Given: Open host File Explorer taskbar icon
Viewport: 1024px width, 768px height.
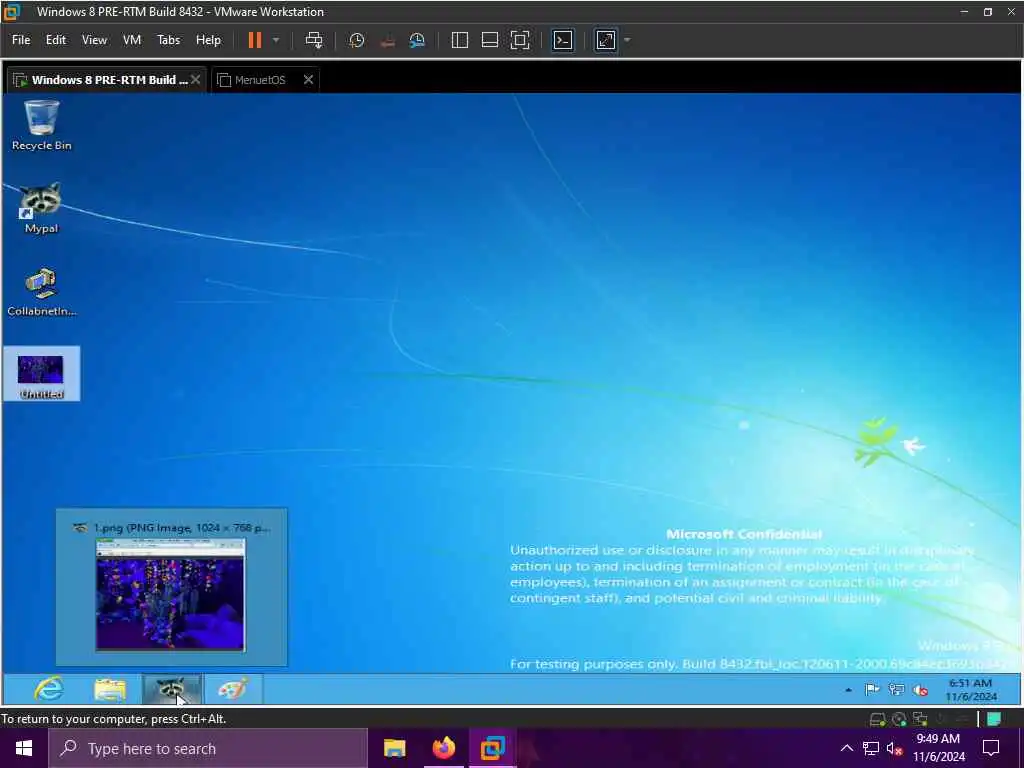Looking at the screenshot, I should click(x=394, y=748).
